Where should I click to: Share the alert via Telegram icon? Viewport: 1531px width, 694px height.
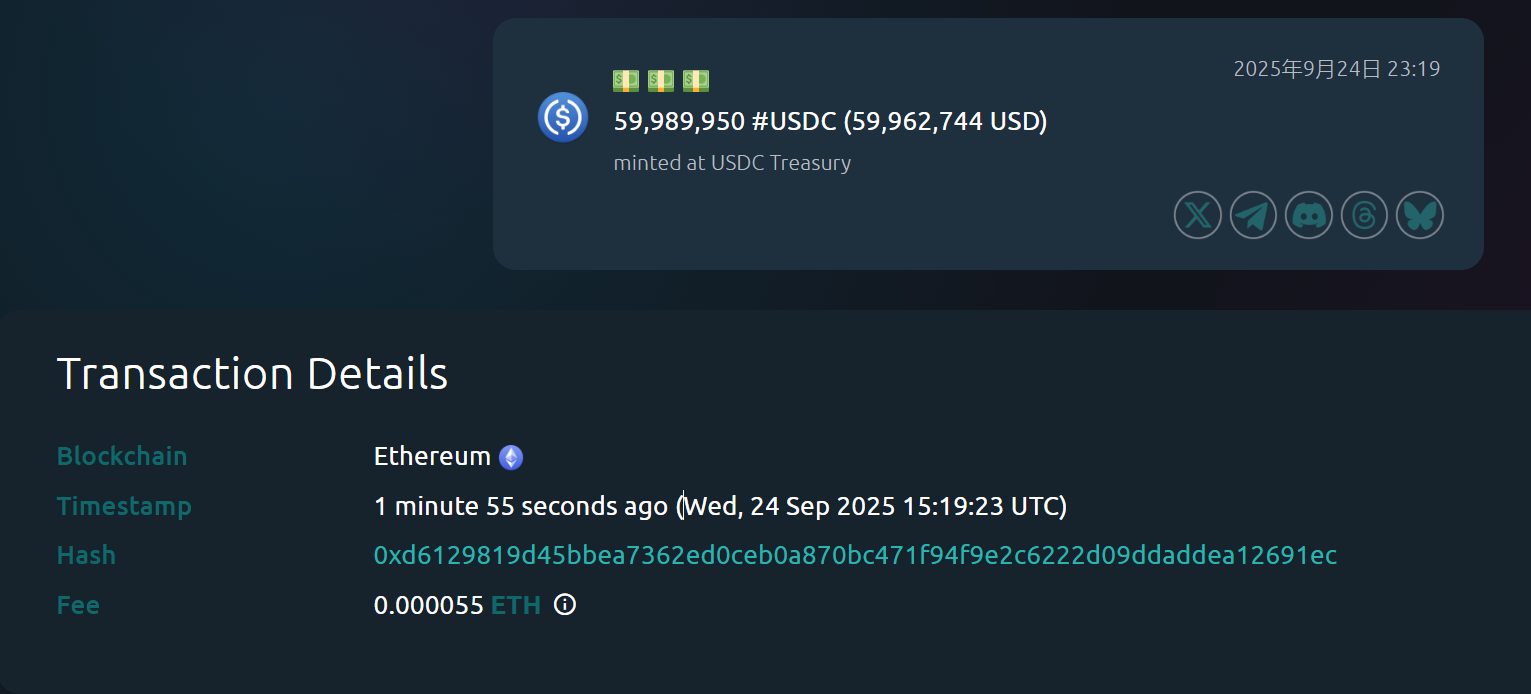pyautogui.click(x=1253, y=215)
